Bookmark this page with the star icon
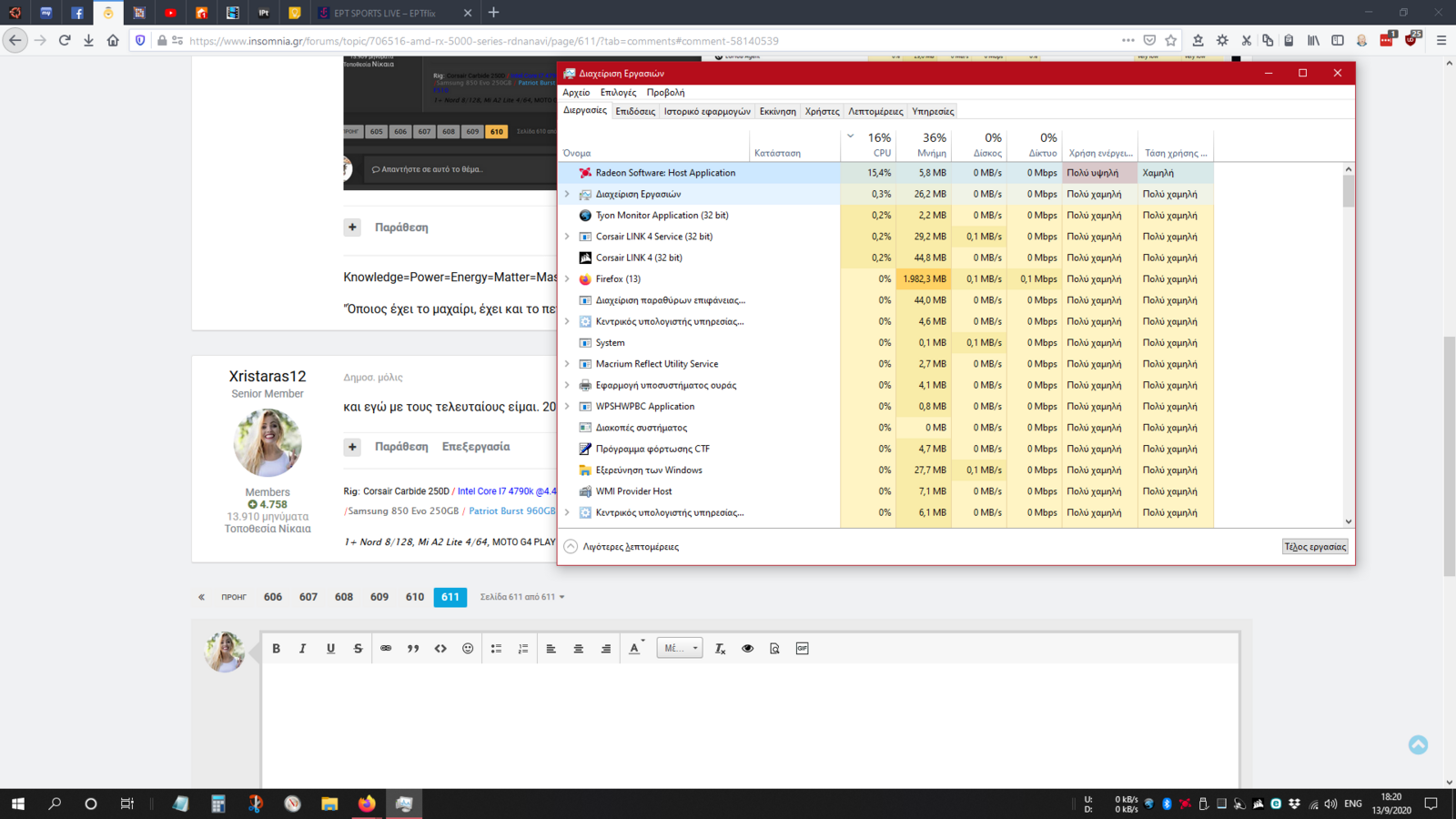 [1171, 40]
